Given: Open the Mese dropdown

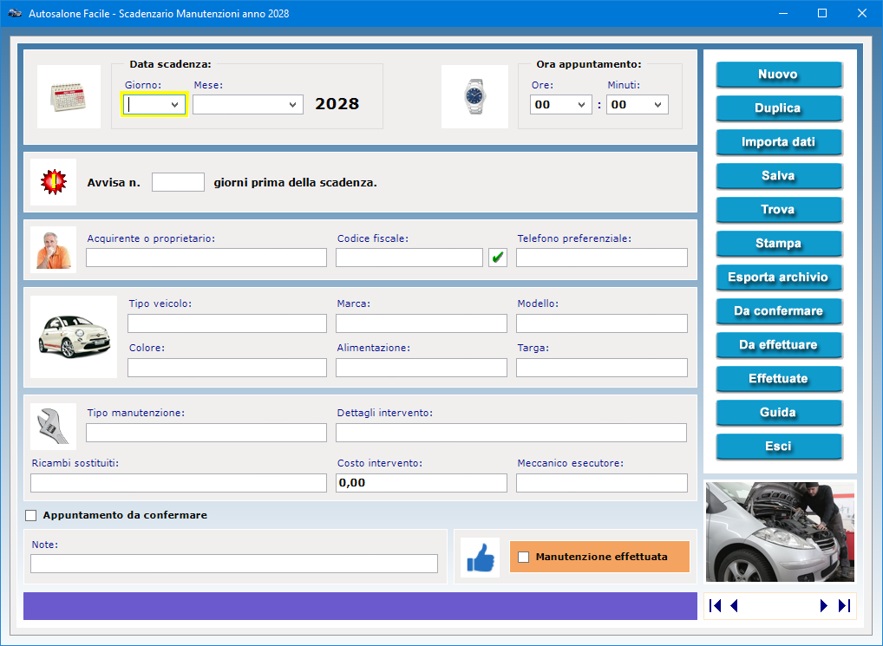Looking at the screenshot, I should point(293,105).
